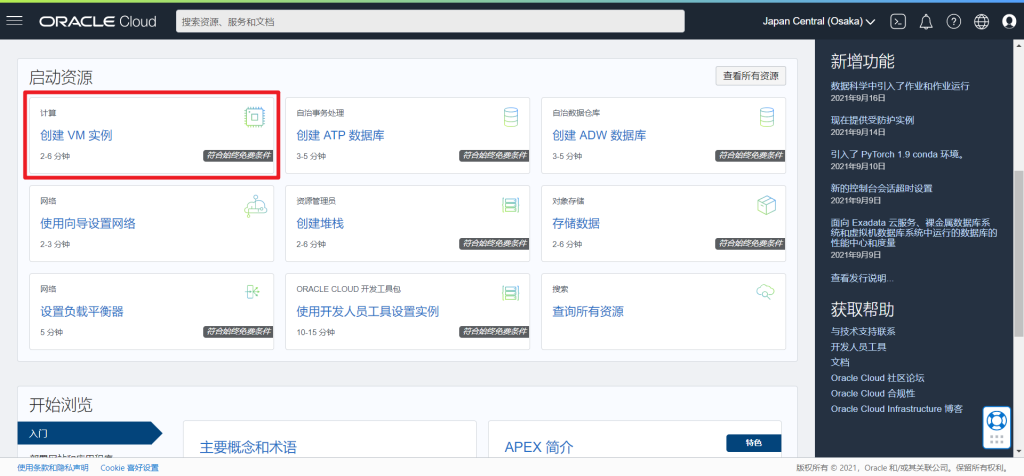Viewport: 1024px width, 476px height.
Task: Open the 主要概念和术语 link
Action: (248, 447)
